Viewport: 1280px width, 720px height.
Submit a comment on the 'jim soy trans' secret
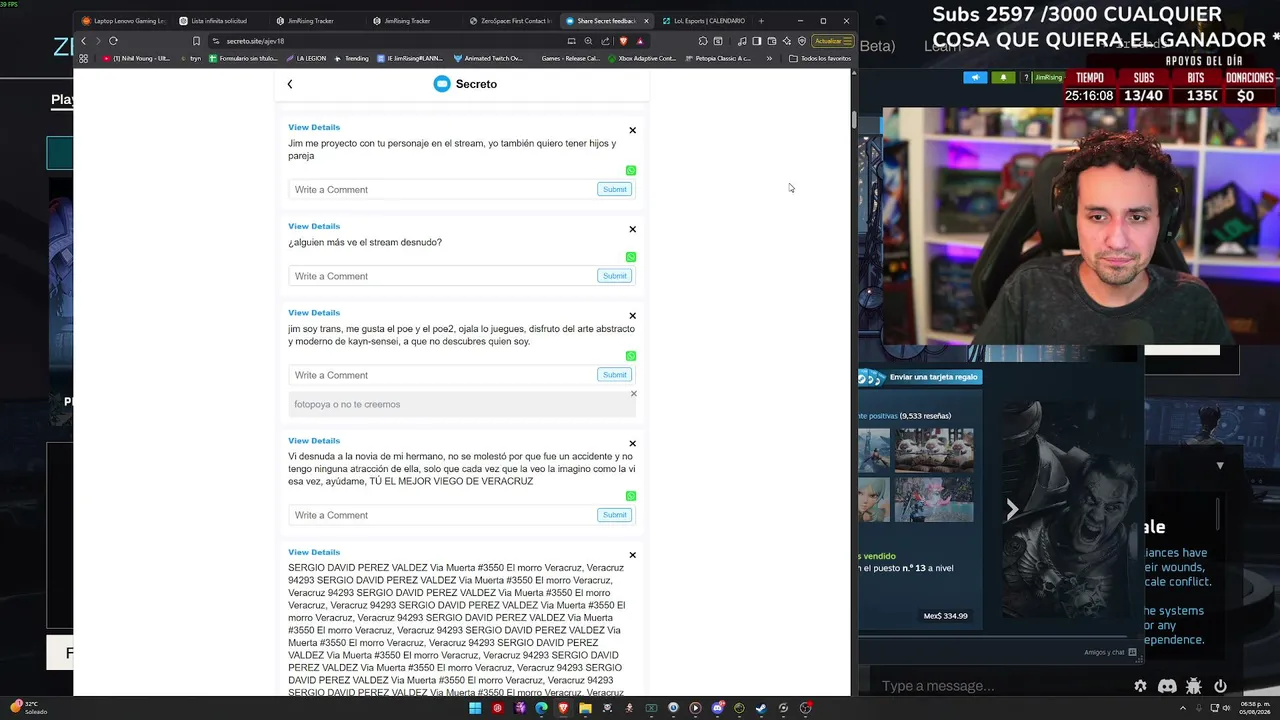[614, 375]
